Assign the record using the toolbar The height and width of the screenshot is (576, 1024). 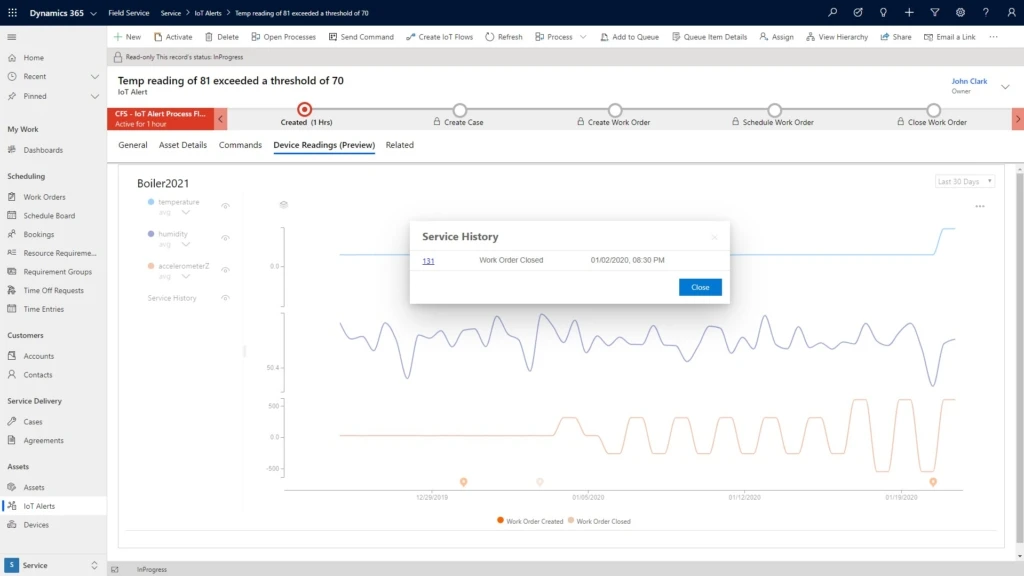pos(778,36)
